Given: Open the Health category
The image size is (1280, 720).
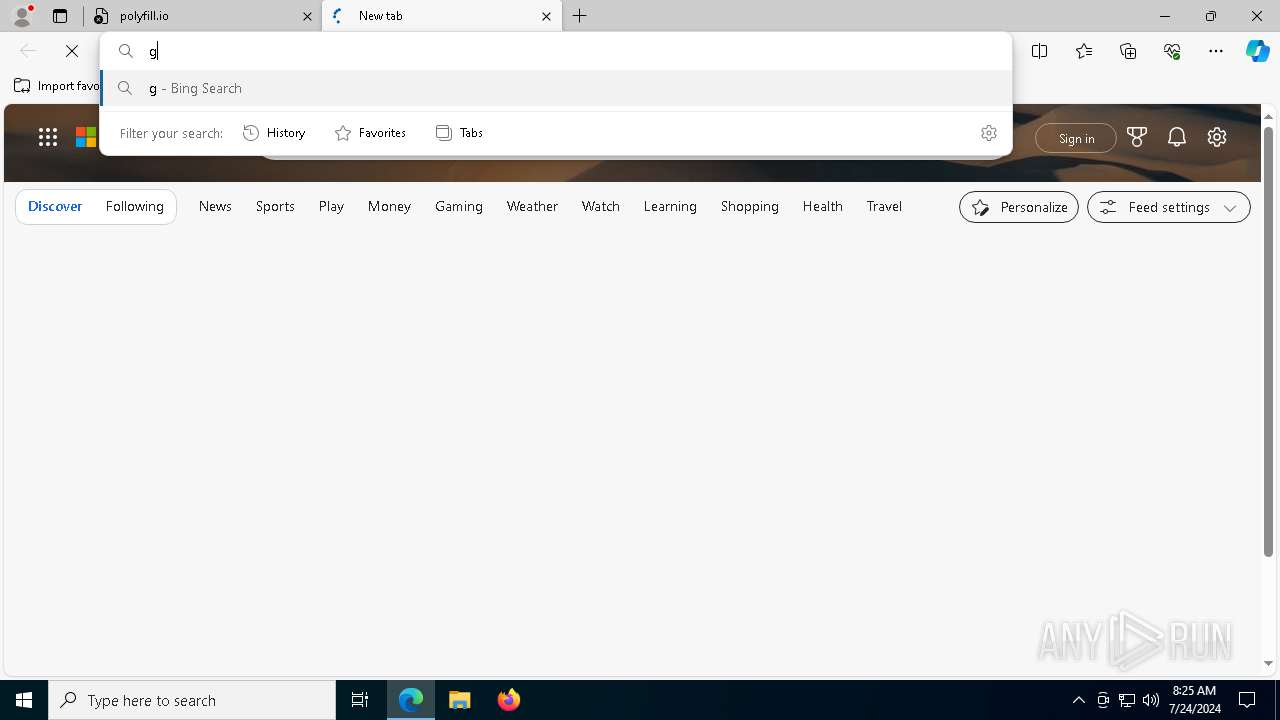Looking at the screenshot, I should point(822,206).
